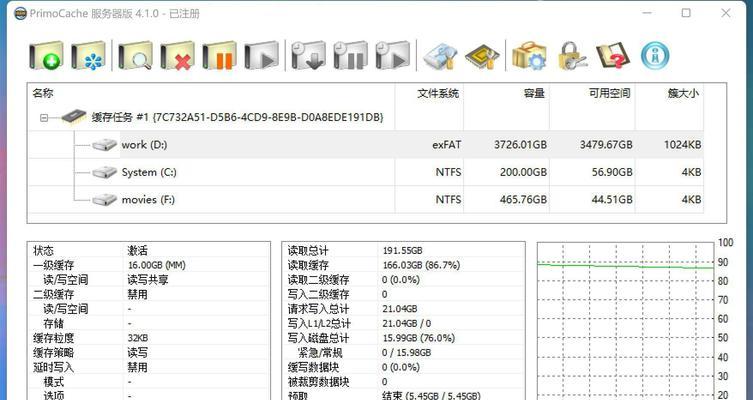753x400 pixels.
Task: Select the work (D:) volume
Action: [x=144, y=145]
